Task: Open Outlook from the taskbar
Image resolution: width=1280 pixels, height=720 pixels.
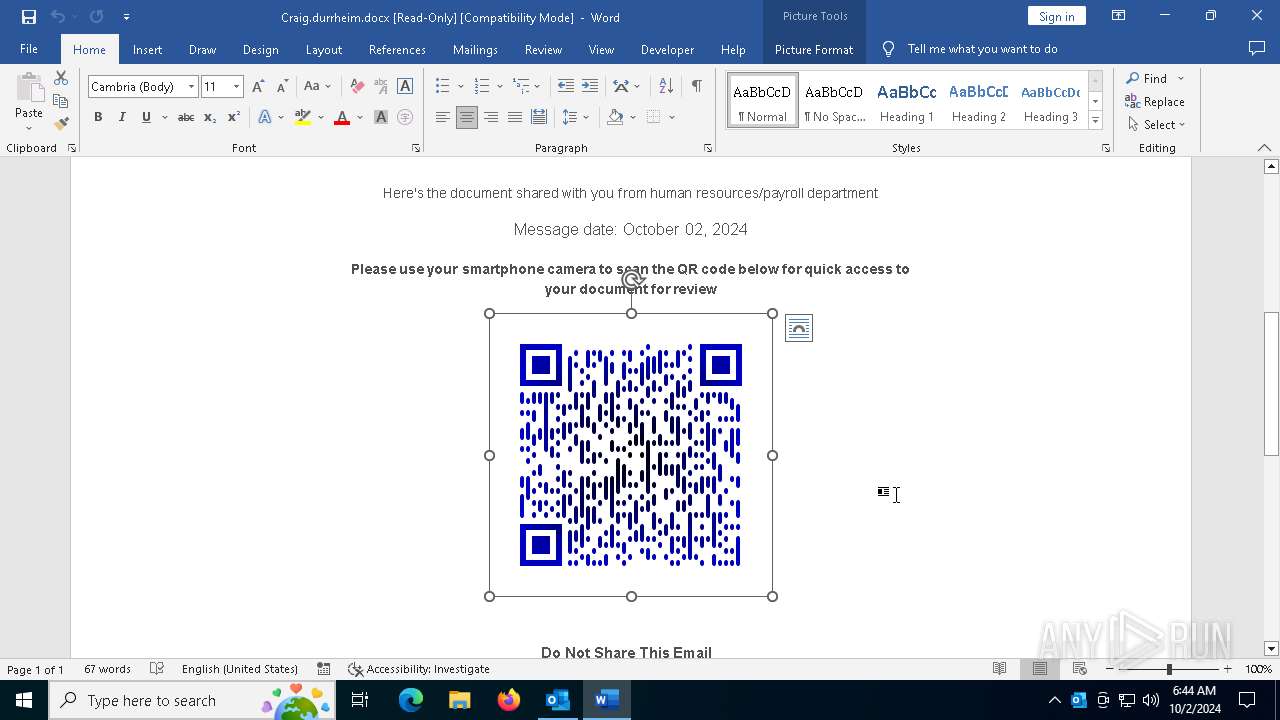Action: (x=557, y=700)
